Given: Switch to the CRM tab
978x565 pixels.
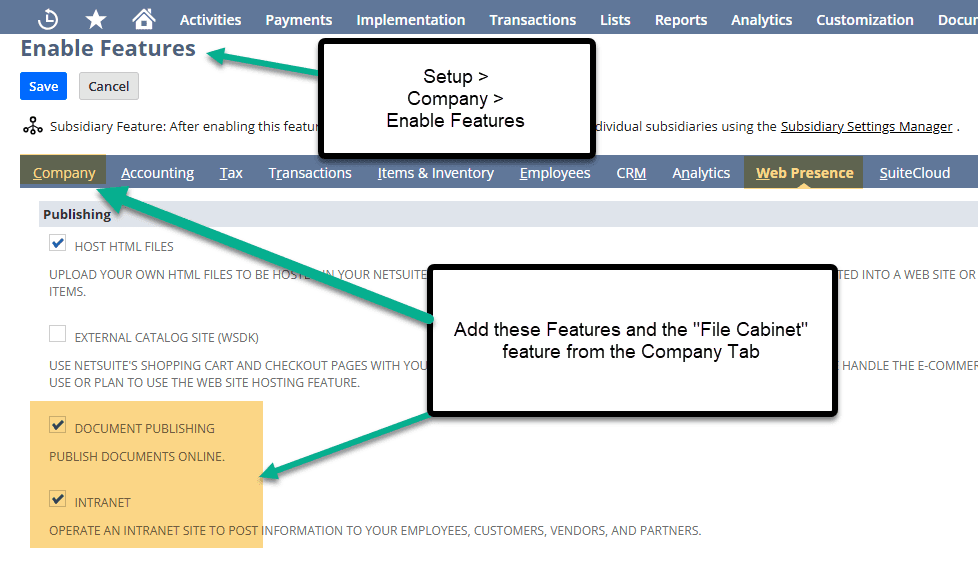Looking at the screenshot, I should 631,173.
